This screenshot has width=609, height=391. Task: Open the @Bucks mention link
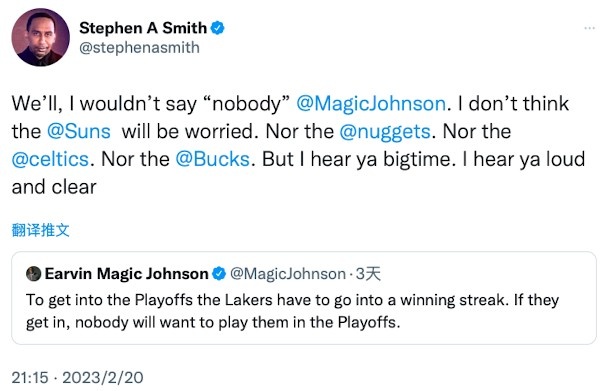[x=212, y=159]
